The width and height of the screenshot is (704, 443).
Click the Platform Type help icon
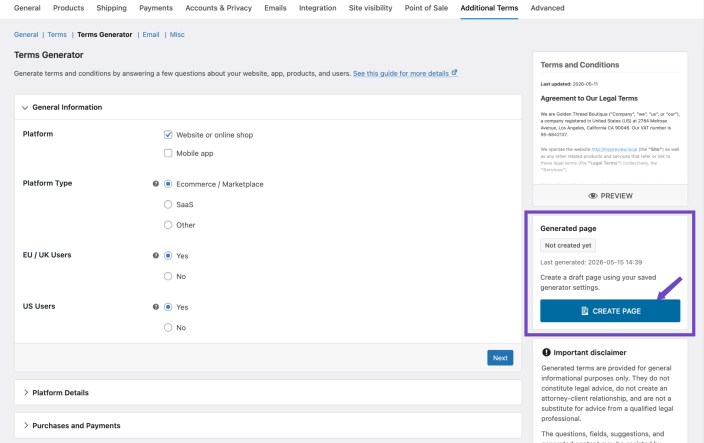click(x=156, y=184)
